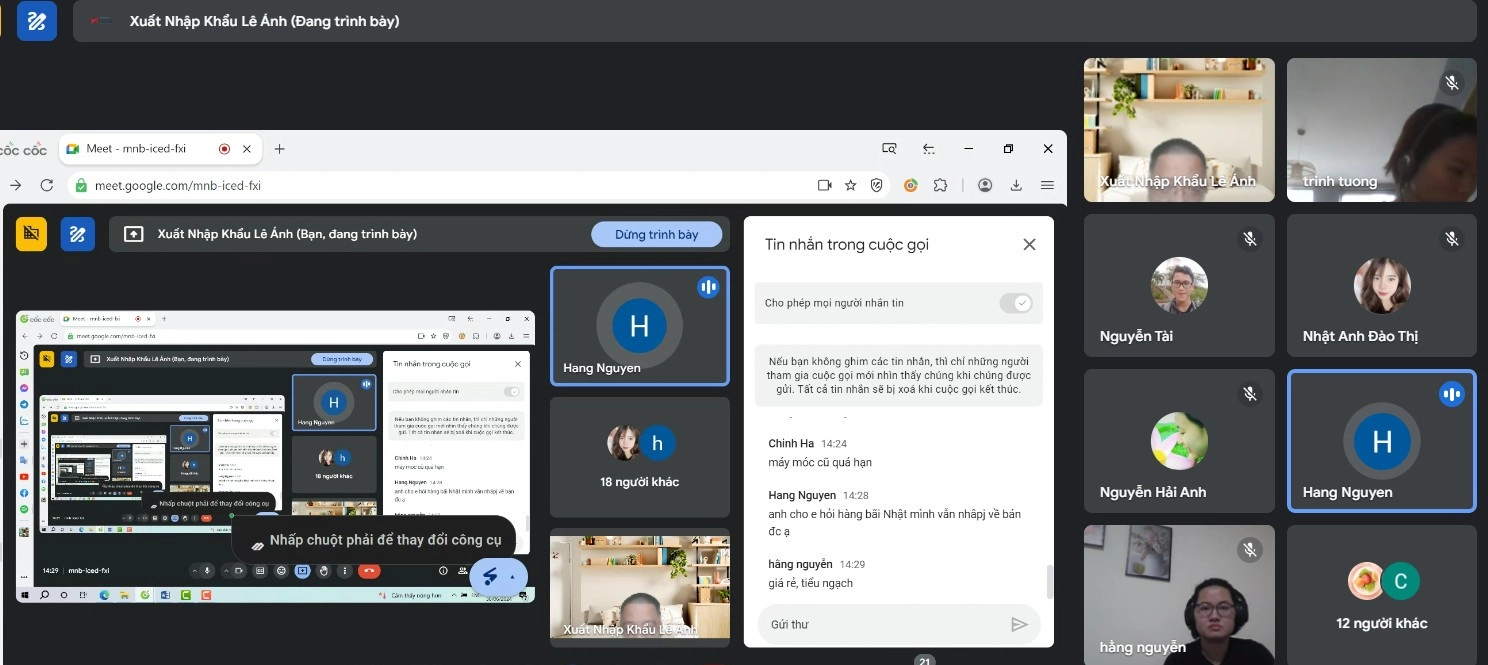
Task: Bookmark the page with the star icon
Action: [850, 185]
